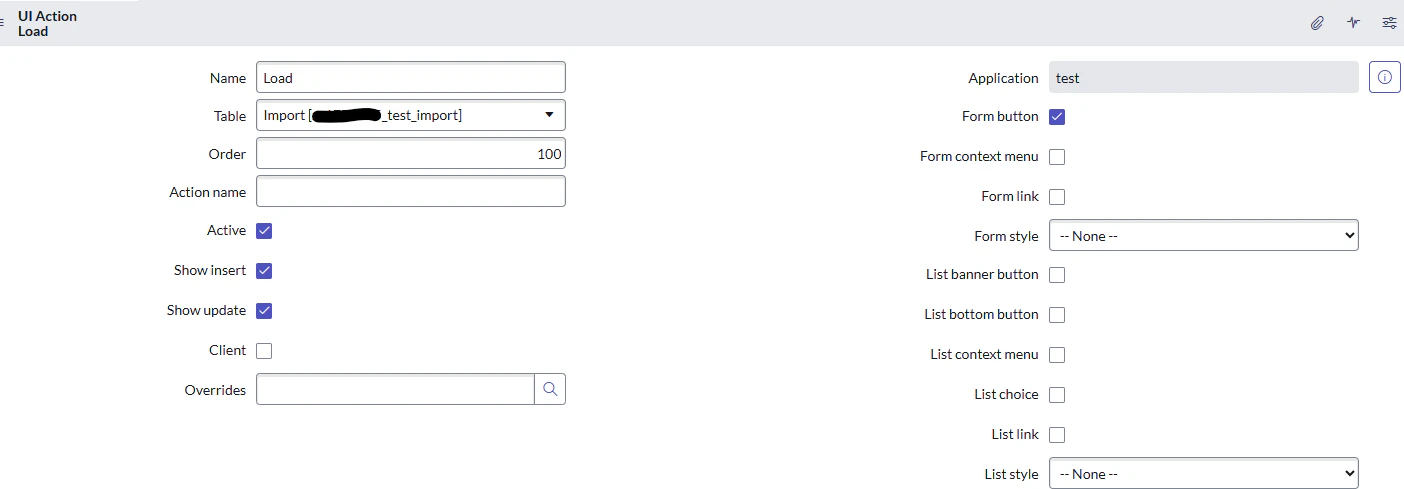
Task: Click the Overrides lookup magnifier icon
Action: coord(550,389)
